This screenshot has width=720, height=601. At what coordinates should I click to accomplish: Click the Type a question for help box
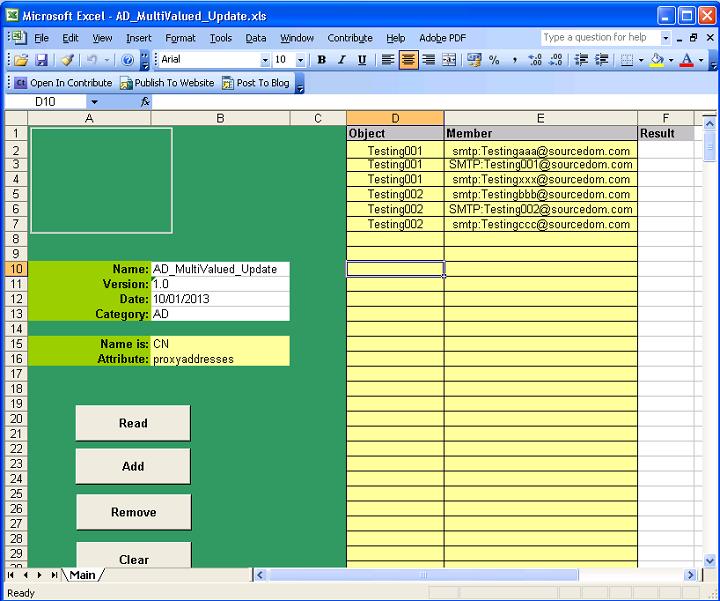coord(600,38)
